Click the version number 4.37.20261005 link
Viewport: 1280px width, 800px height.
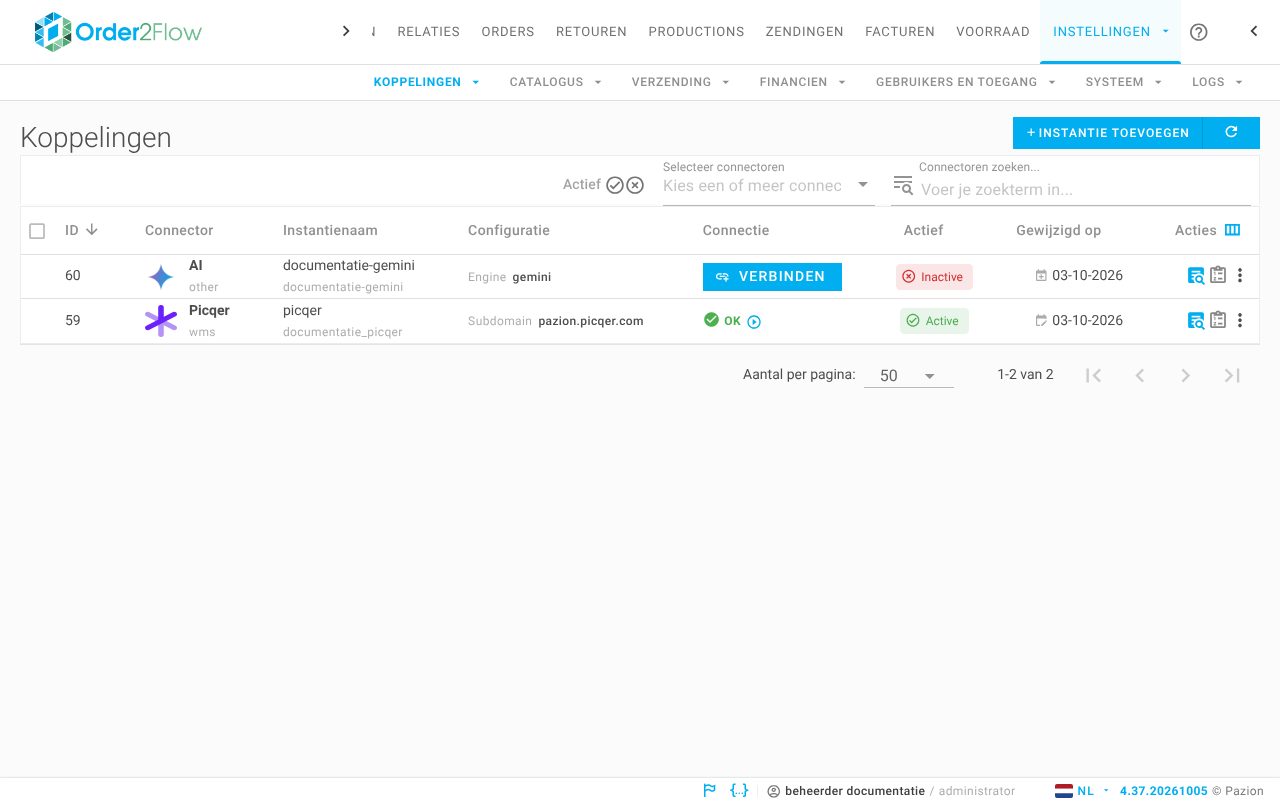click(1163, 791)
